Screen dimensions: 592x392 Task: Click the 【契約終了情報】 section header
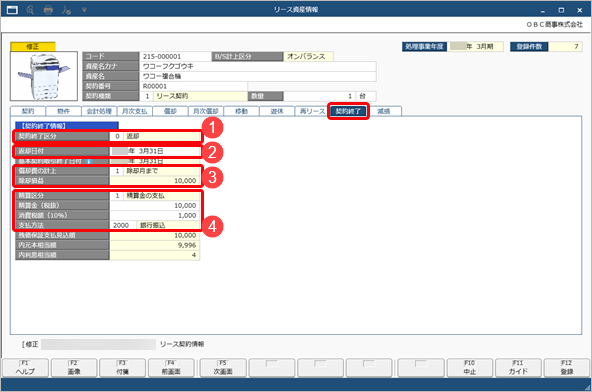[67, 126]
